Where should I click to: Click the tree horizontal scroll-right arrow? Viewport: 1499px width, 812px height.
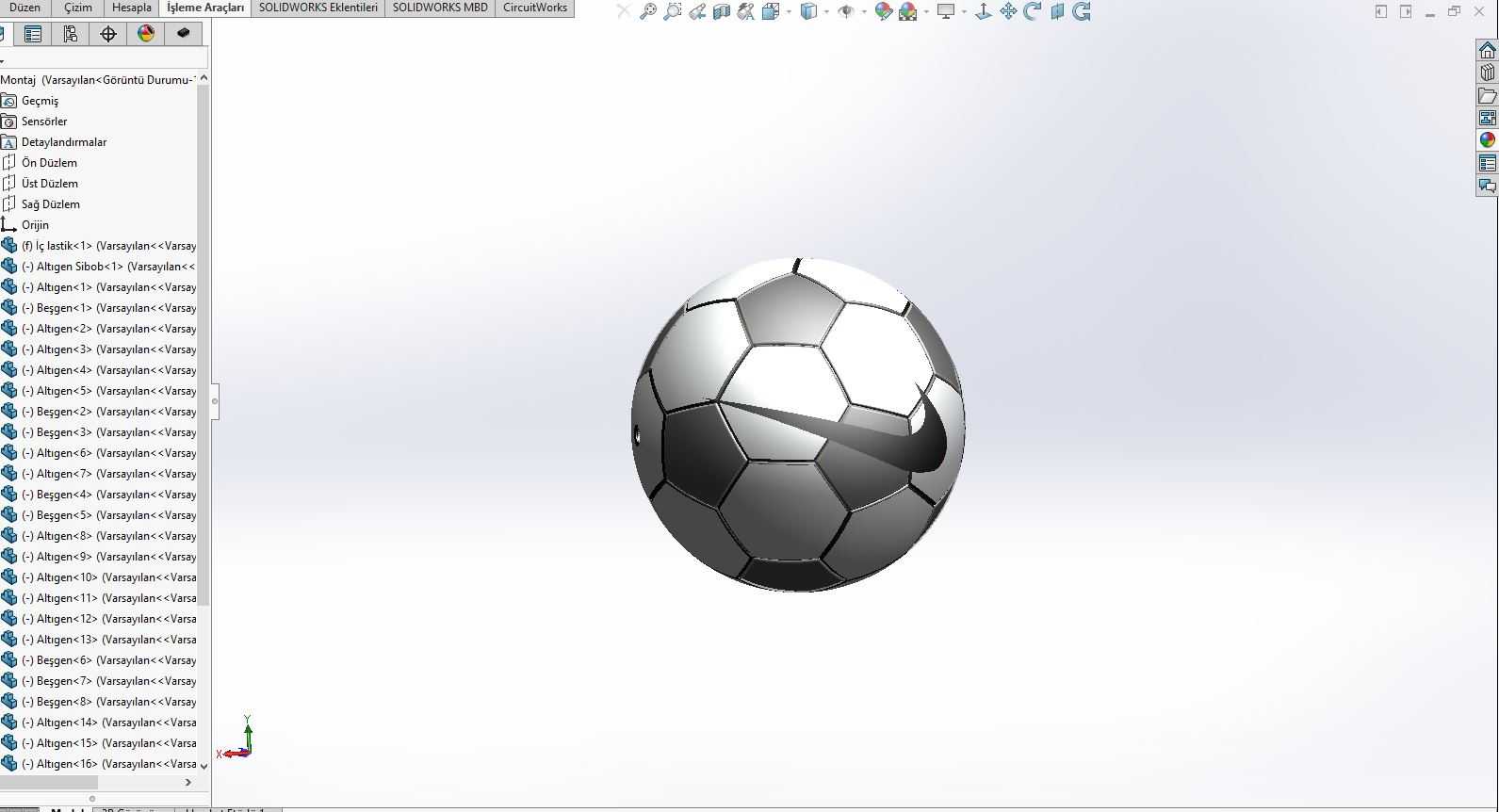[x=188, y=782]
